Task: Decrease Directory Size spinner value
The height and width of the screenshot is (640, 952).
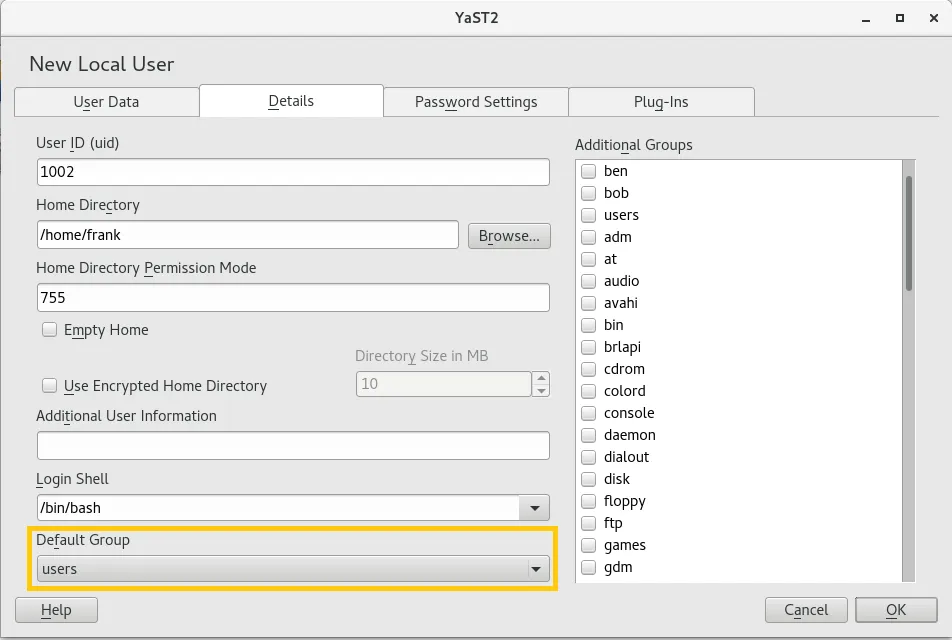Action: click(x=541, y=390)
